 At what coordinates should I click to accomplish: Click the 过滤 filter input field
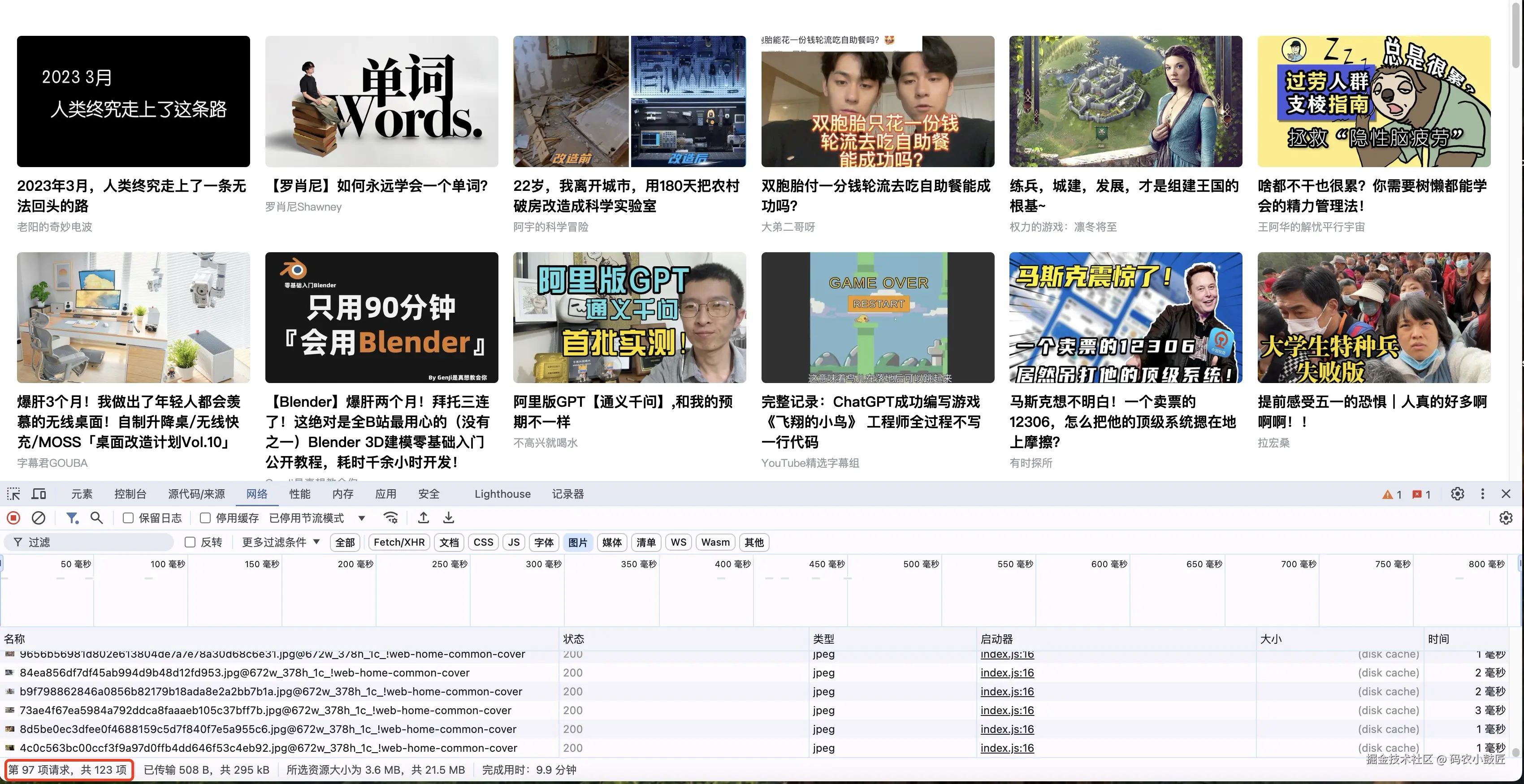pos(89,542)
